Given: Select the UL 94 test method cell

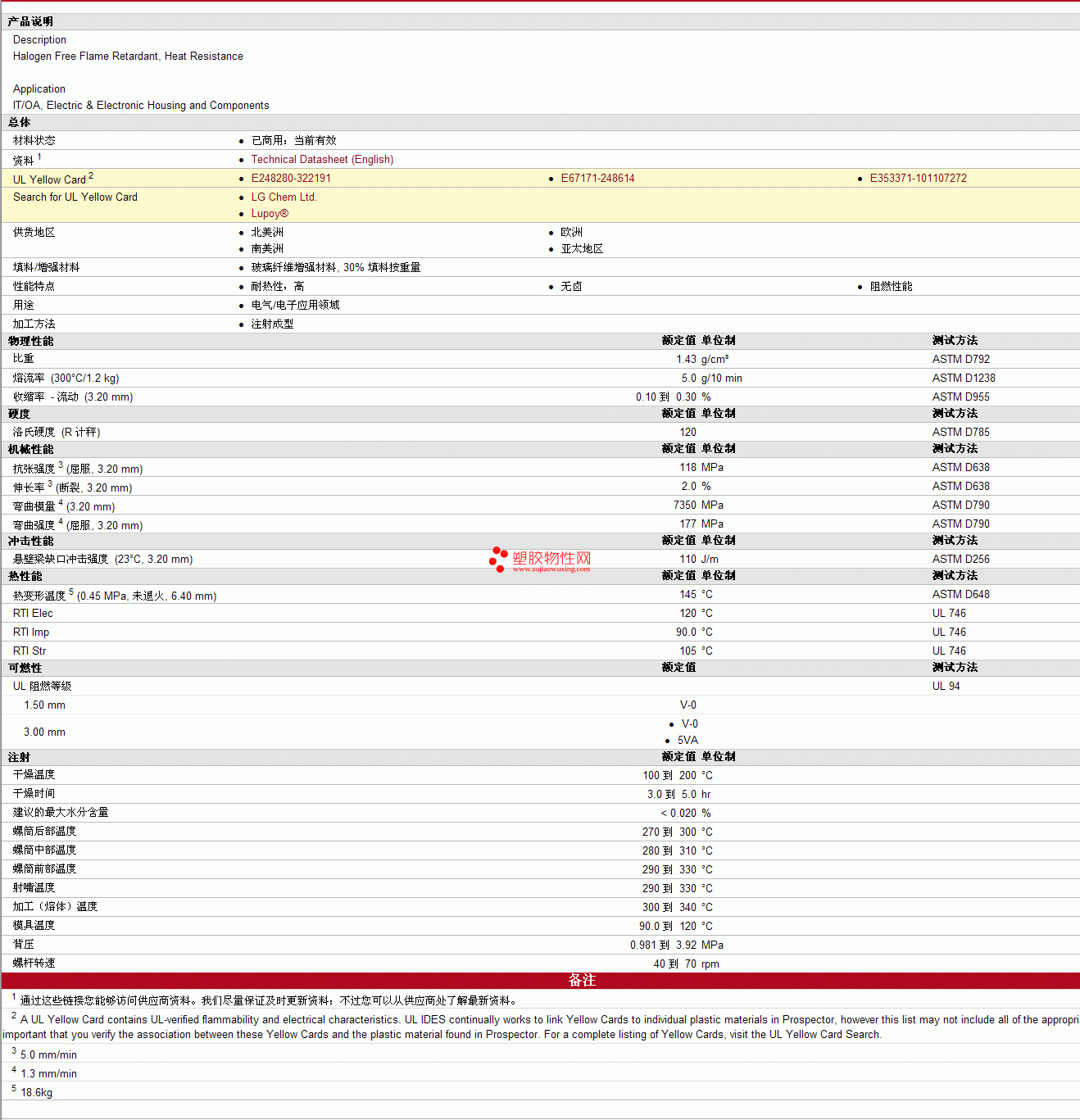Looking at the screenshot, I should coord(946,687).
